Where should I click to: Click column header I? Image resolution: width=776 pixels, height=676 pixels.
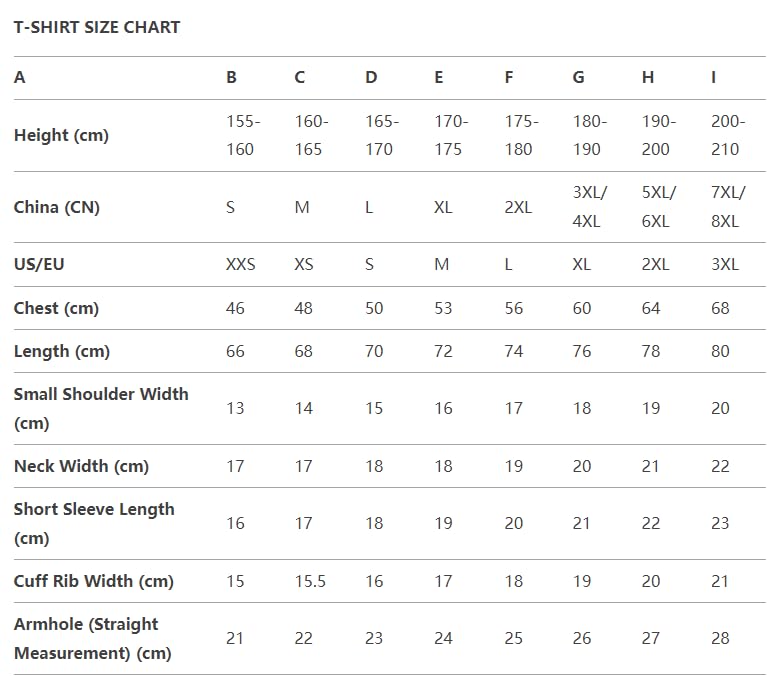(x=713, y=77)
